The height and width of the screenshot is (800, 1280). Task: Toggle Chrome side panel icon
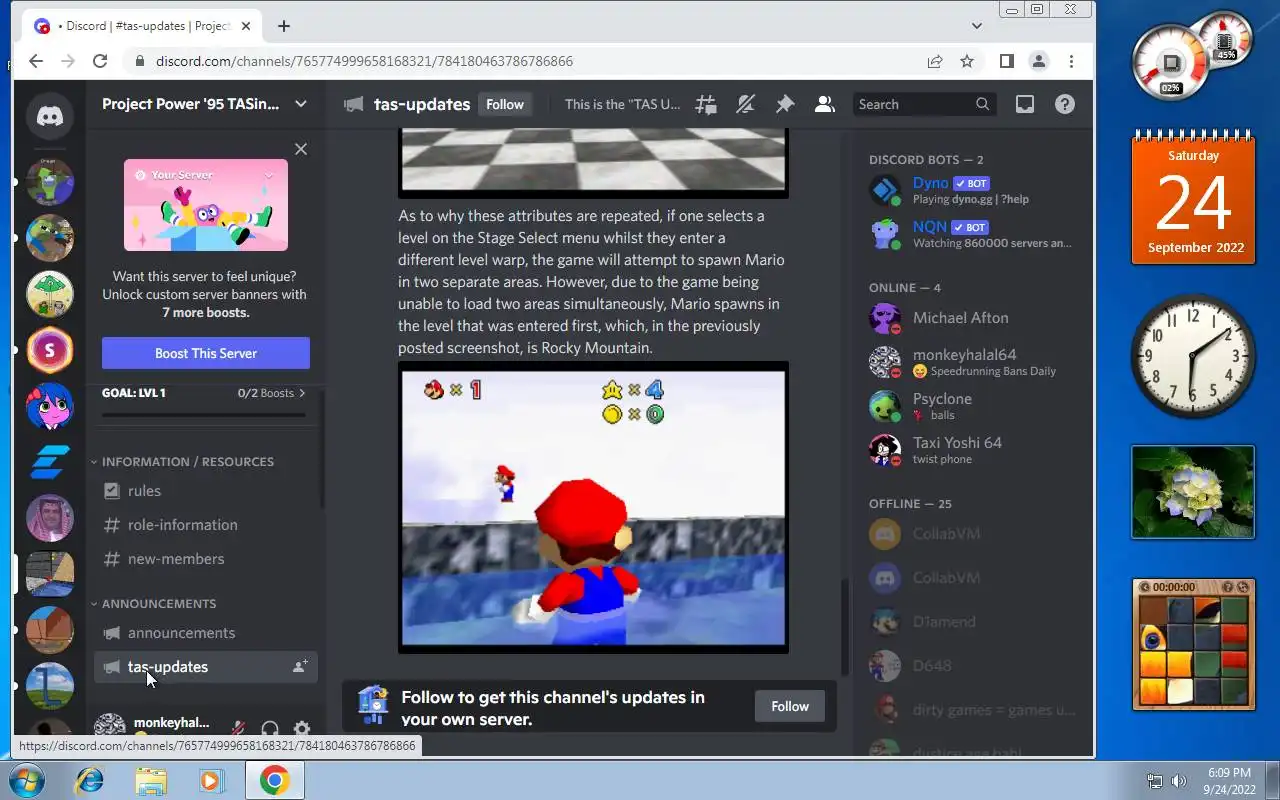[x=1007, y=61]
